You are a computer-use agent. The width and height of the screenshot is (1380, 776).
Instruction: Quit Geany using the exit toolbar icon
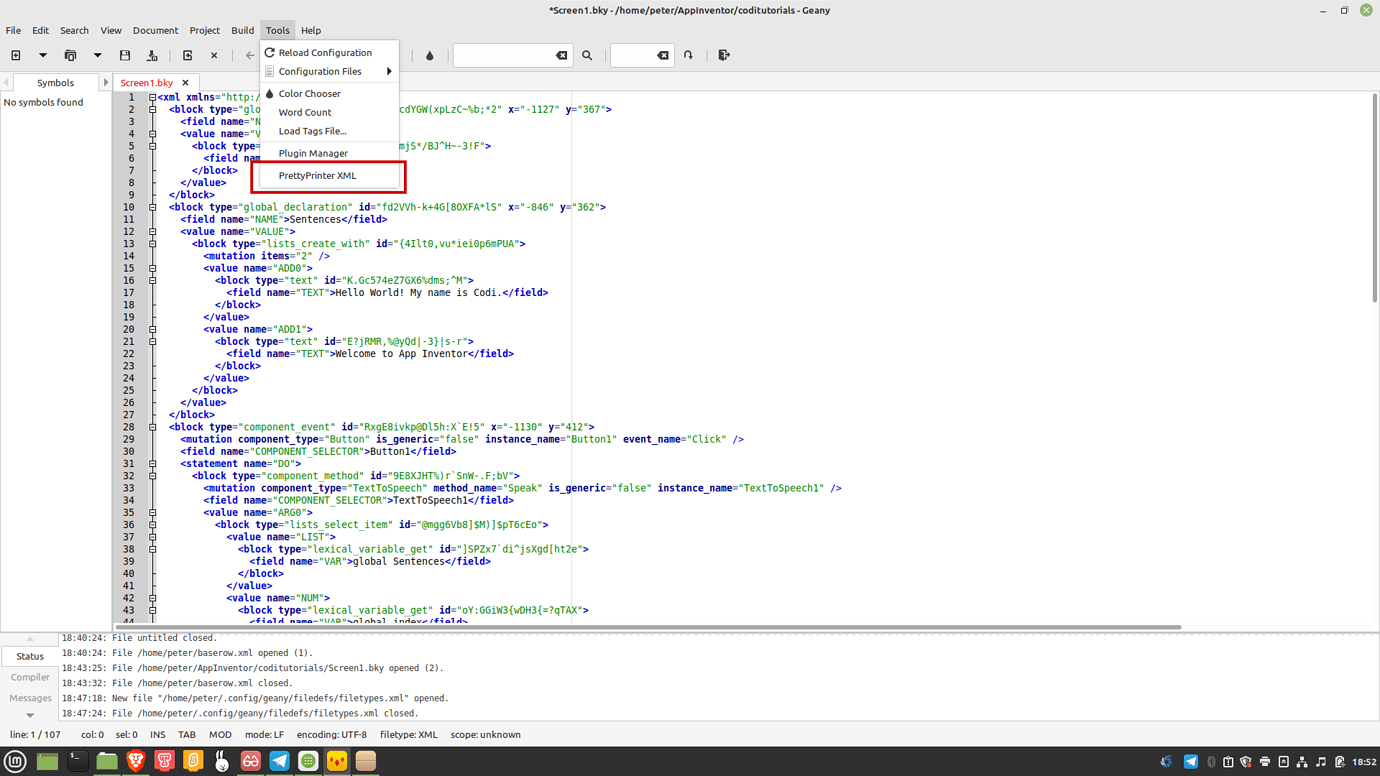click(x=723, y=55)
